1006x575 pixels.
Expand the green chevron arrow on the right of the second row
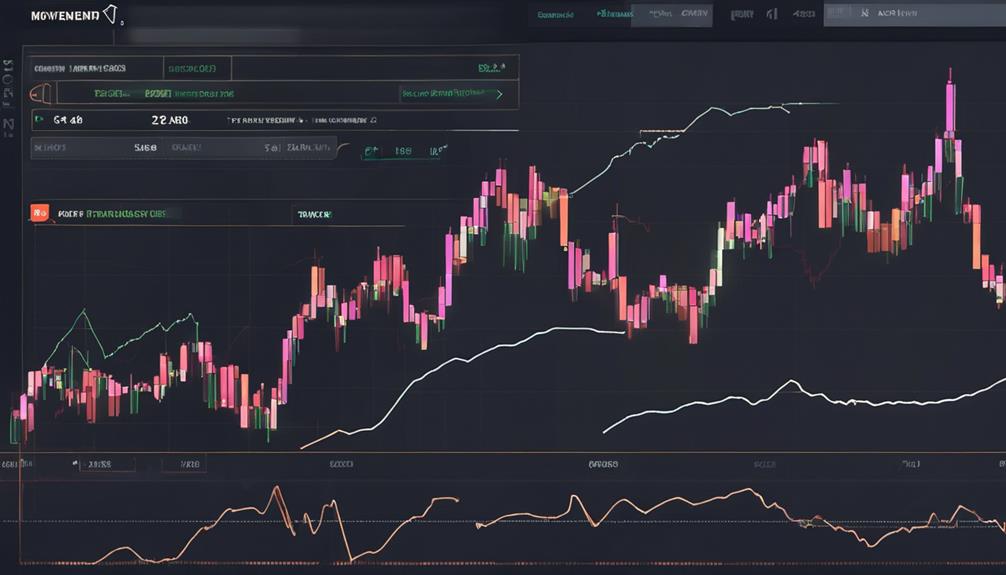tap(500, 94)
